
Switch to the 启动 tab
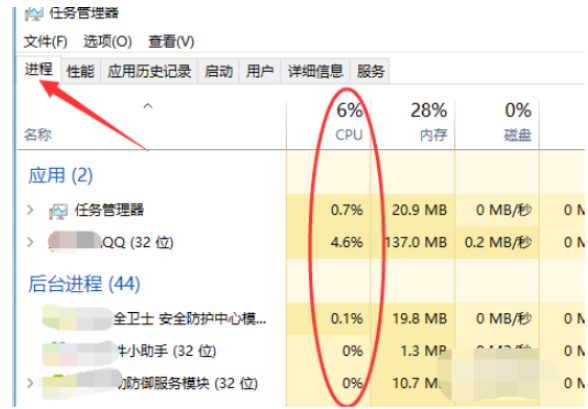click(219, 71)
